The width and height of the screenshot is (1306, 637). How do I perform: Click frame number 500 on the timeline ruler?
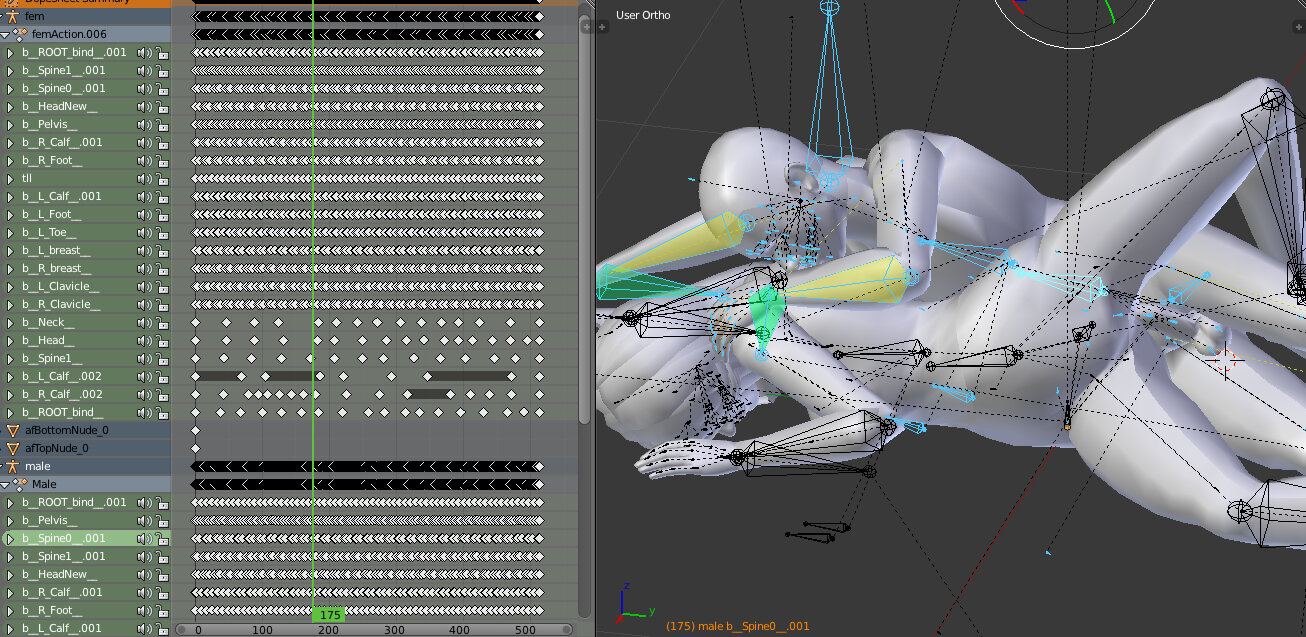click(524, 630)
